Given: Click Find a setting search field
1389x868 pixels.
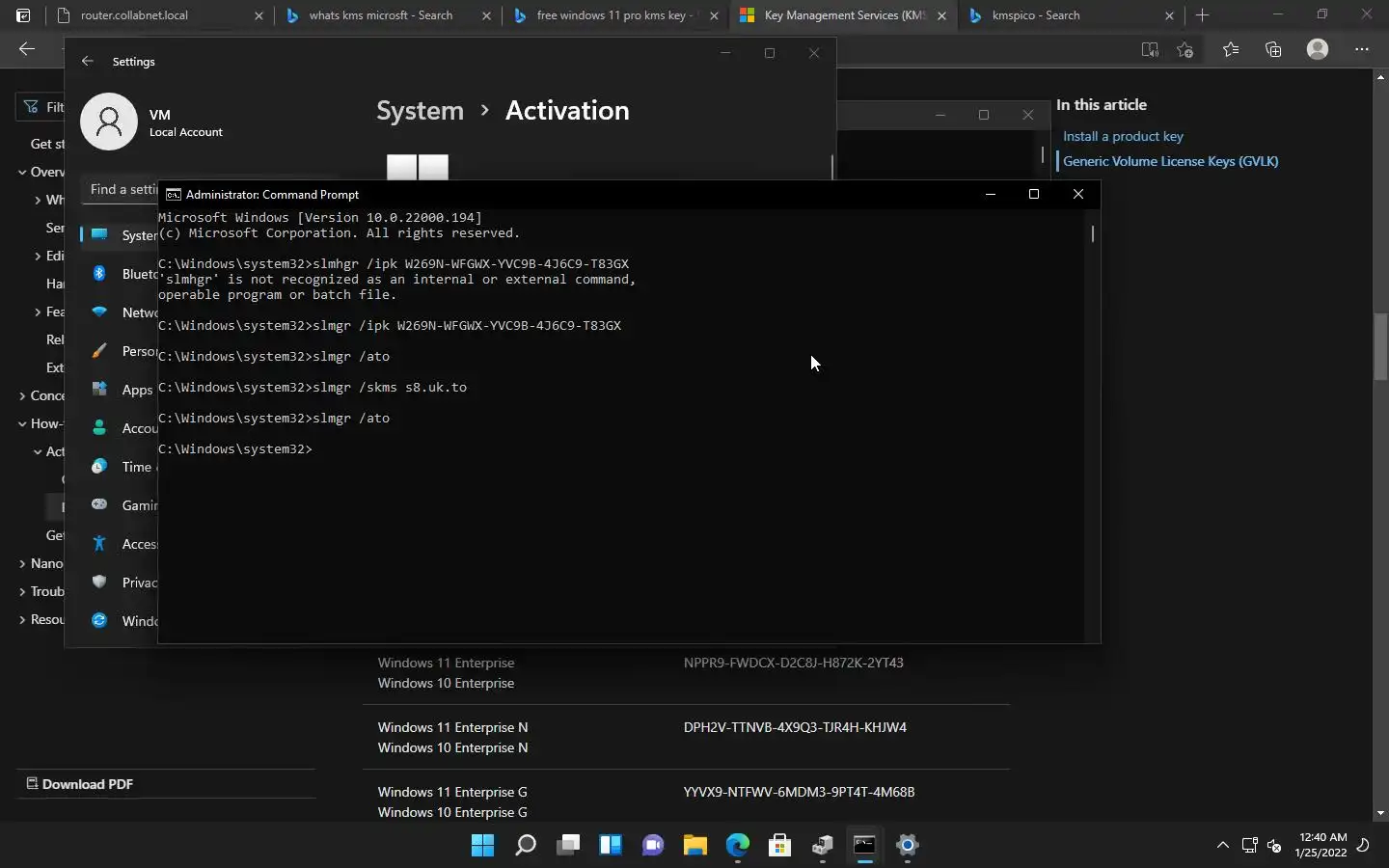Looking at the screenshot, I should coord(122,189).
